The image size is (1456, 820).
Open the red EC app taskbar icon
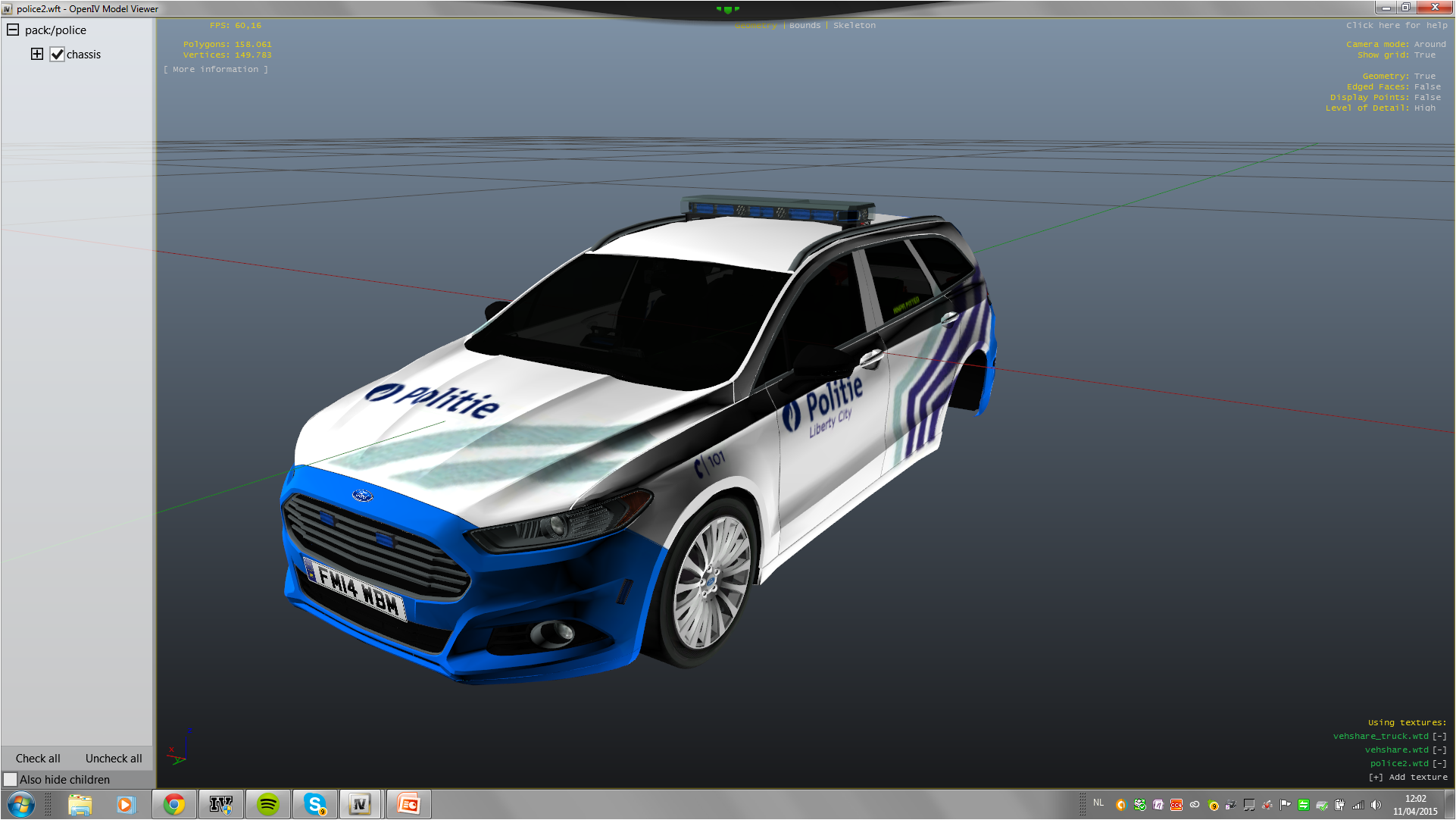(408, 804)
